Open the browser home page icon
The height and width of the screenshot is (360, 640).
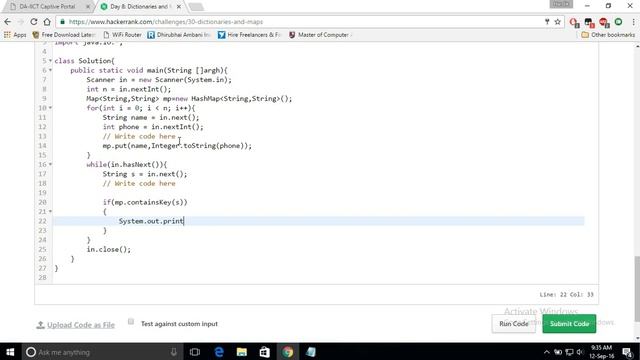point(47,22)
